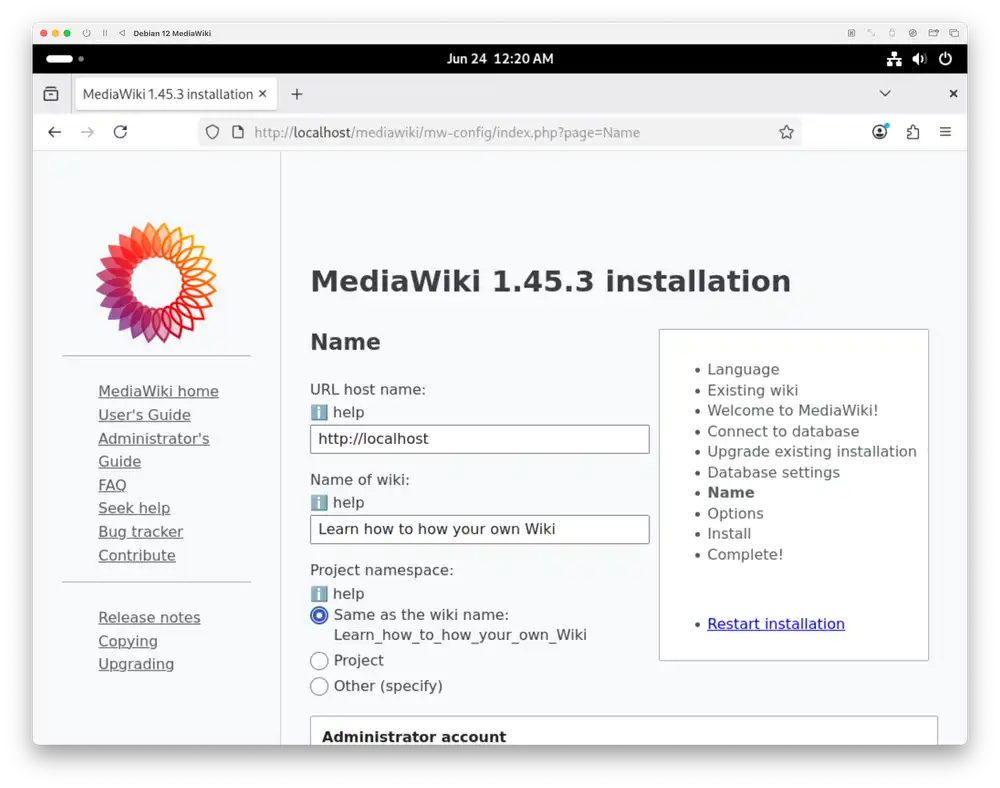Choose the 'Other (specify)' radio button

319,687
